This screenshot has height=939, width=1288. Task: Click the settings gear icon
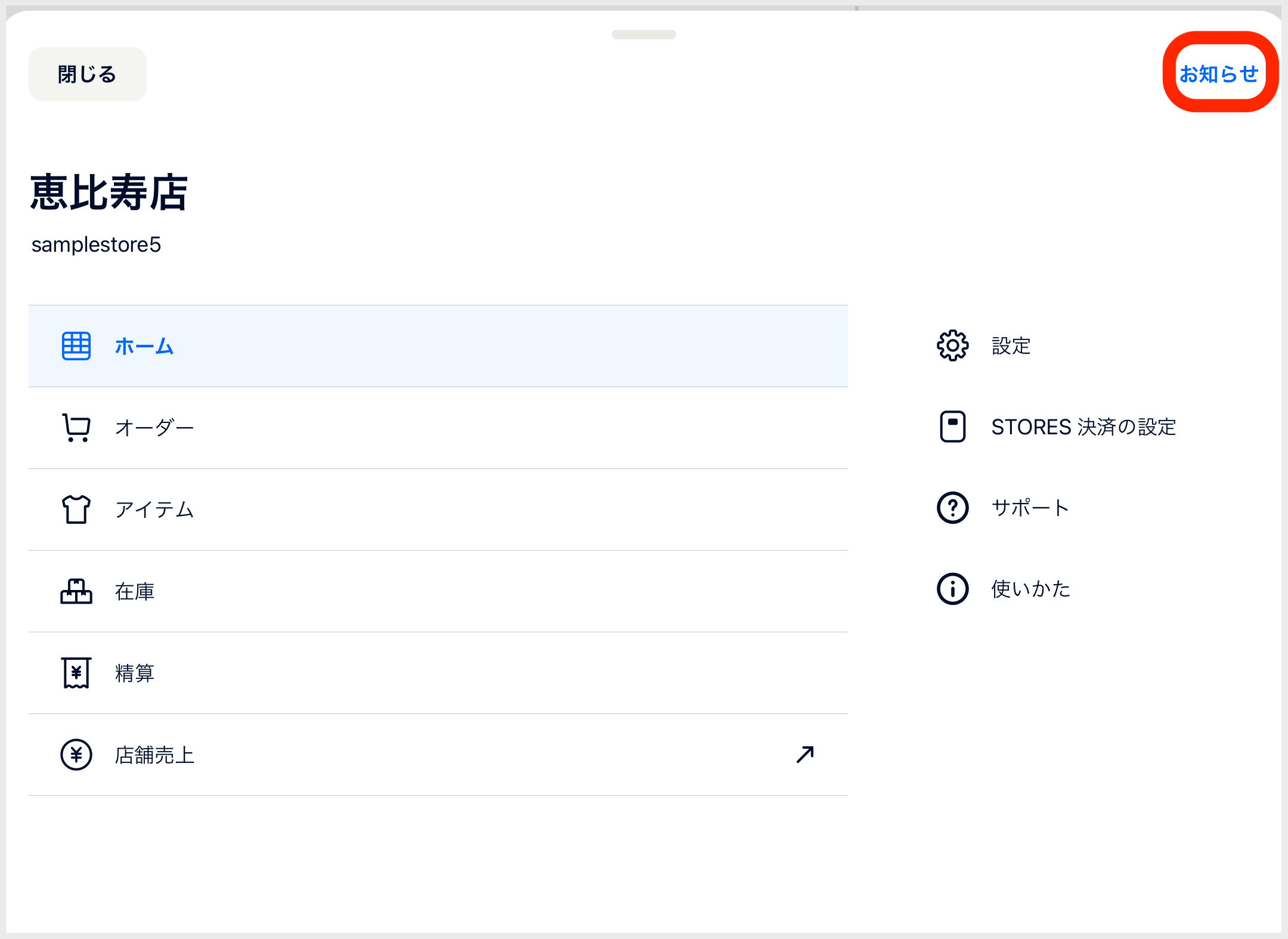pyautogui.click(x=952, y=345)
